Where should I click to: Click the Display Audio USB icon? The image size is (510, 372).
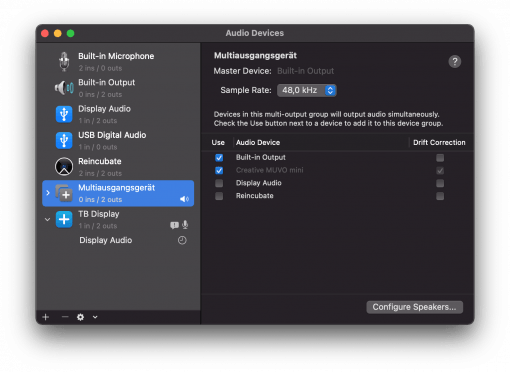[x=64, y=114]
